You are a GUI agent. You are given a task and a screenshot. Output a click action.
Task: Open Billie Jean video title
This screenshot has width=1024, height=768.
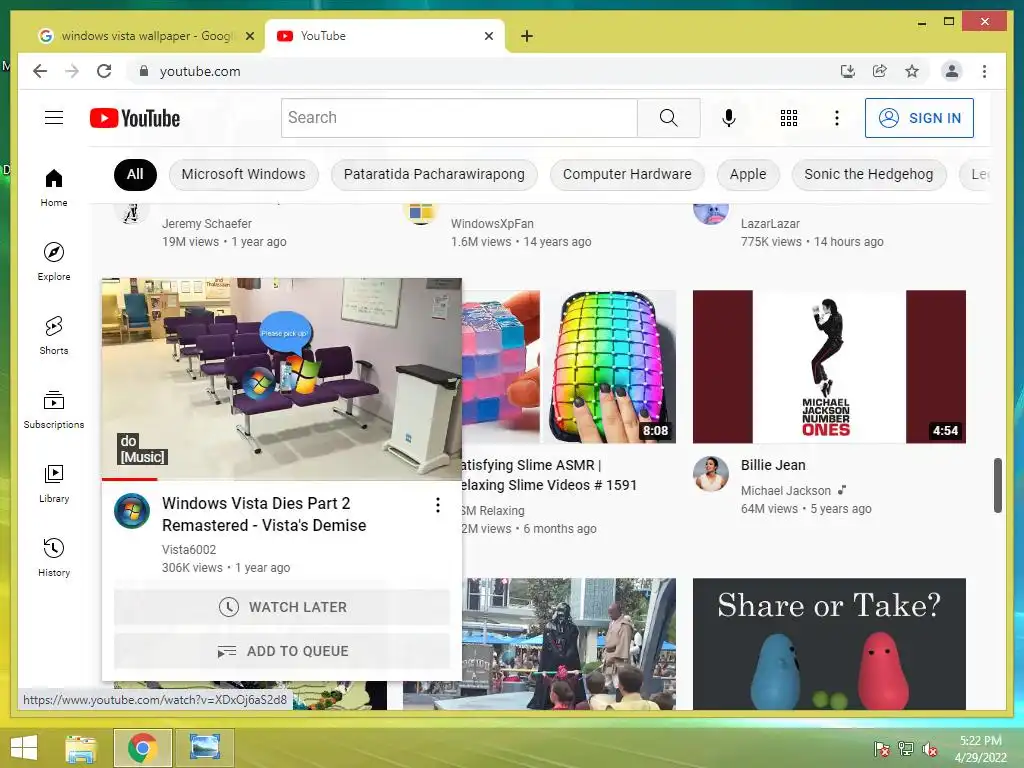773,465
